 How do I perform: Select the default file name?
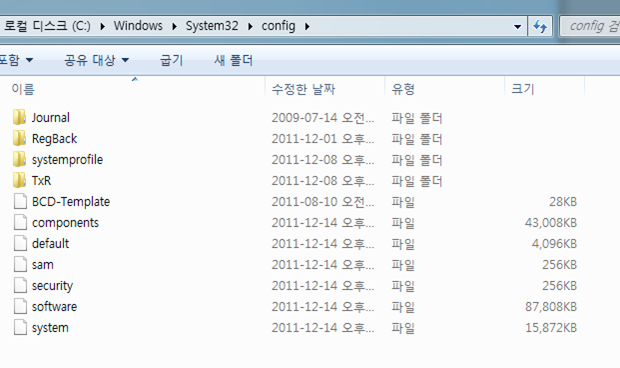[50, 243]
